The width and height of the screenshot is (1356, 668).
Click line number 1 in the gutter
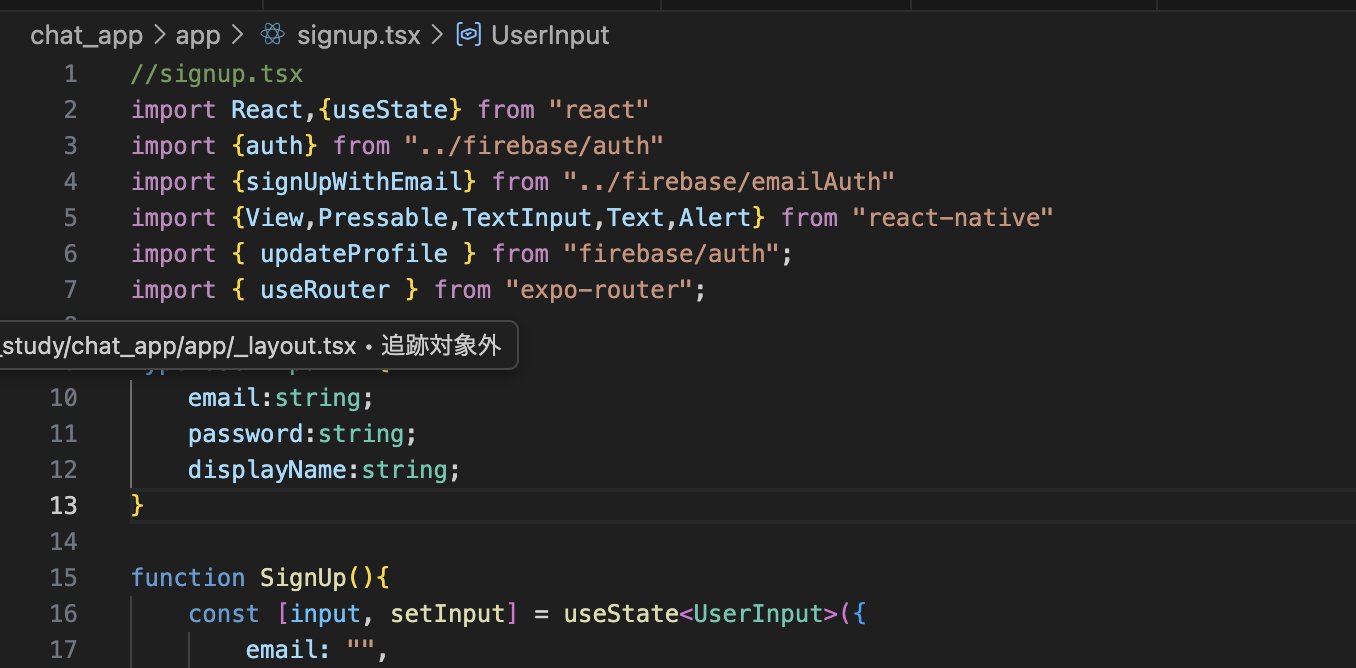pos(69,74)
